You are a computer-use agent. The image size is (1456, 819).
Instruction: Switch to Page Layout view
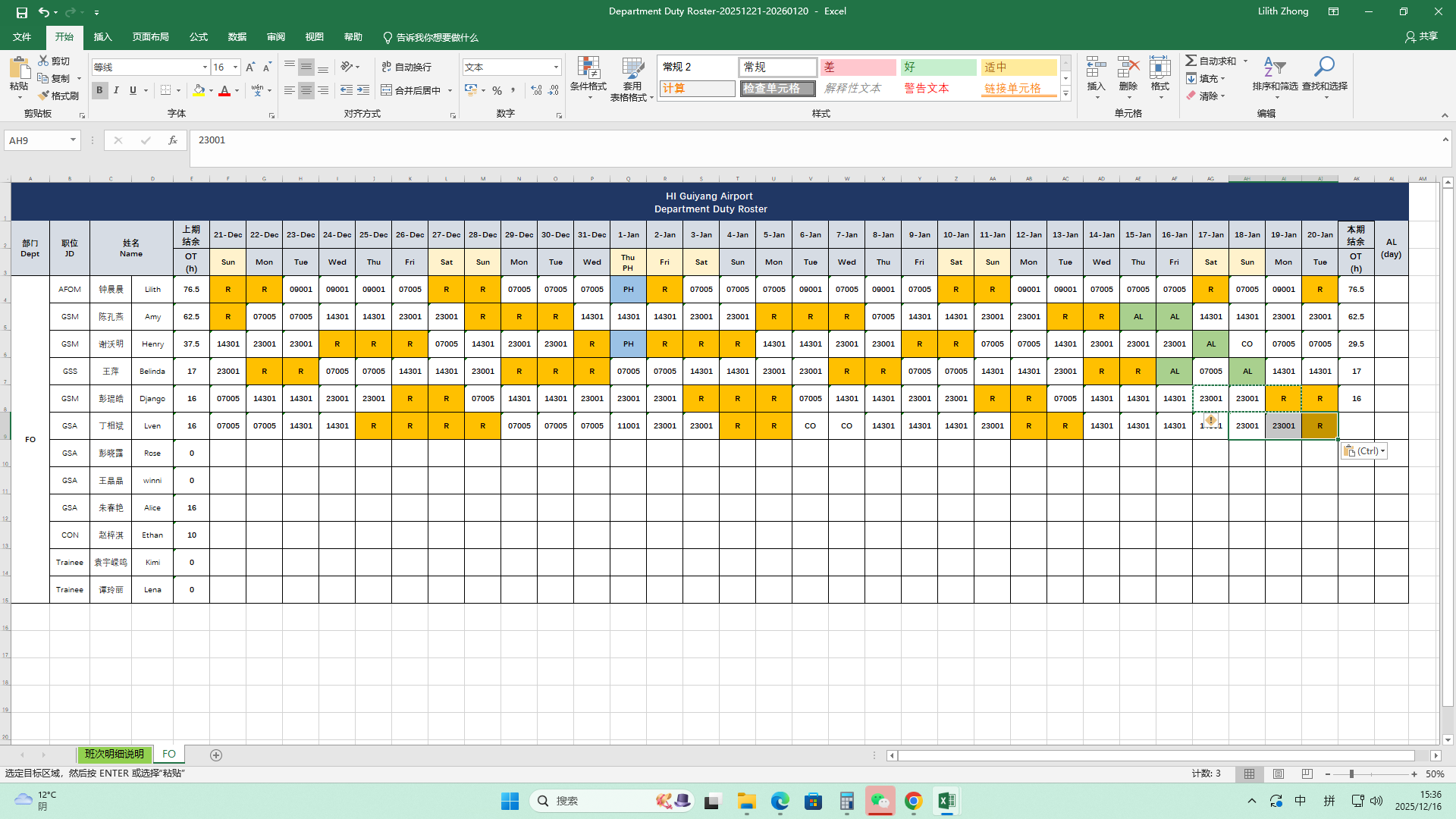tap(1279, 774)
